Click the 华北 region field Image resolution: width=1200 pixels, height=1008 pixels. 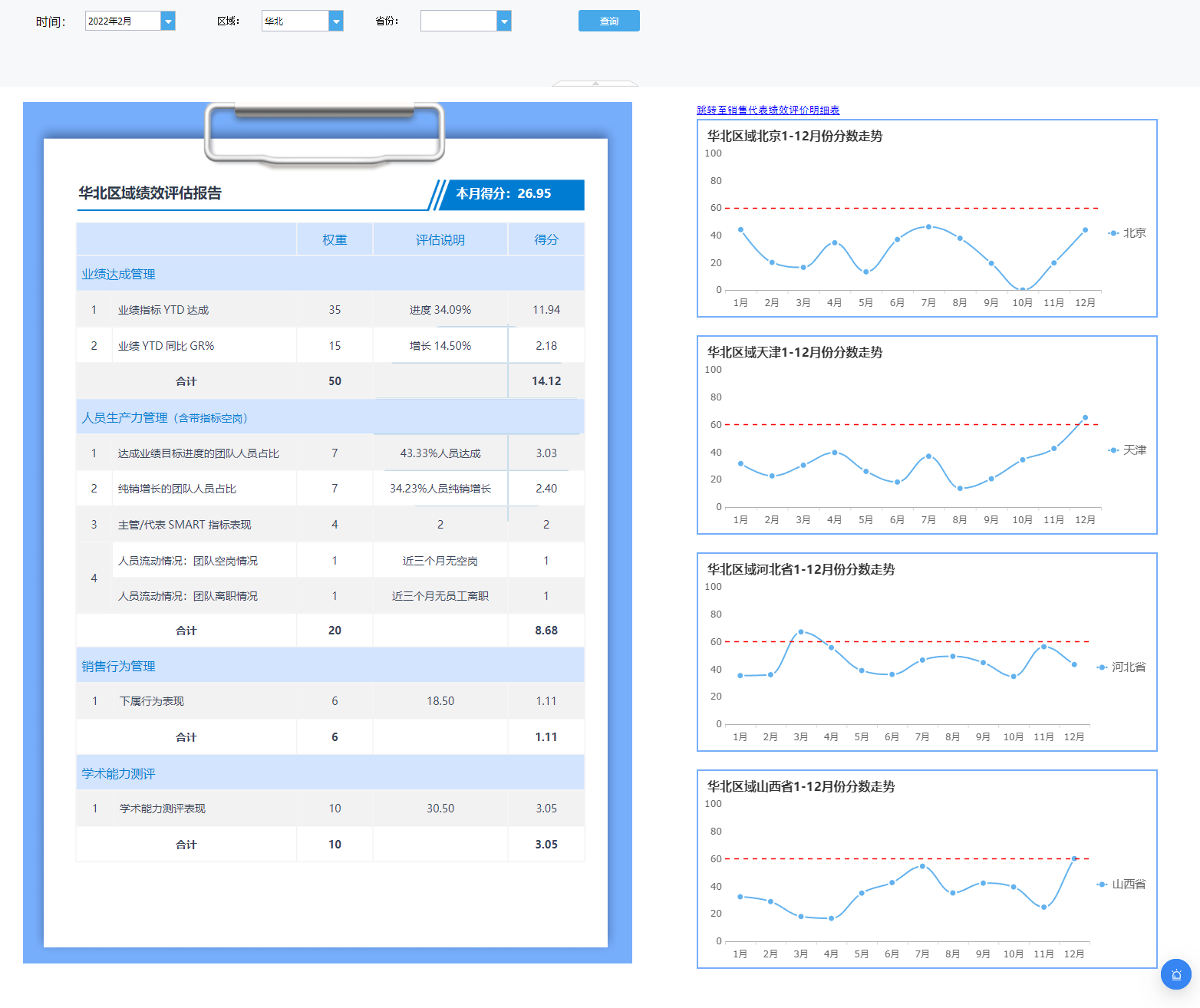click(295, 21)
